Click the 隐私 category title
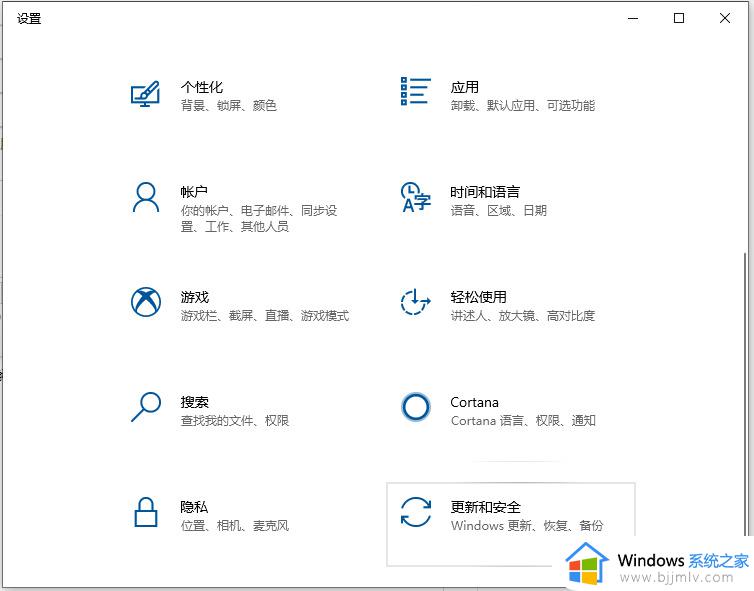754x591 pixels. (x=194, y=507)
